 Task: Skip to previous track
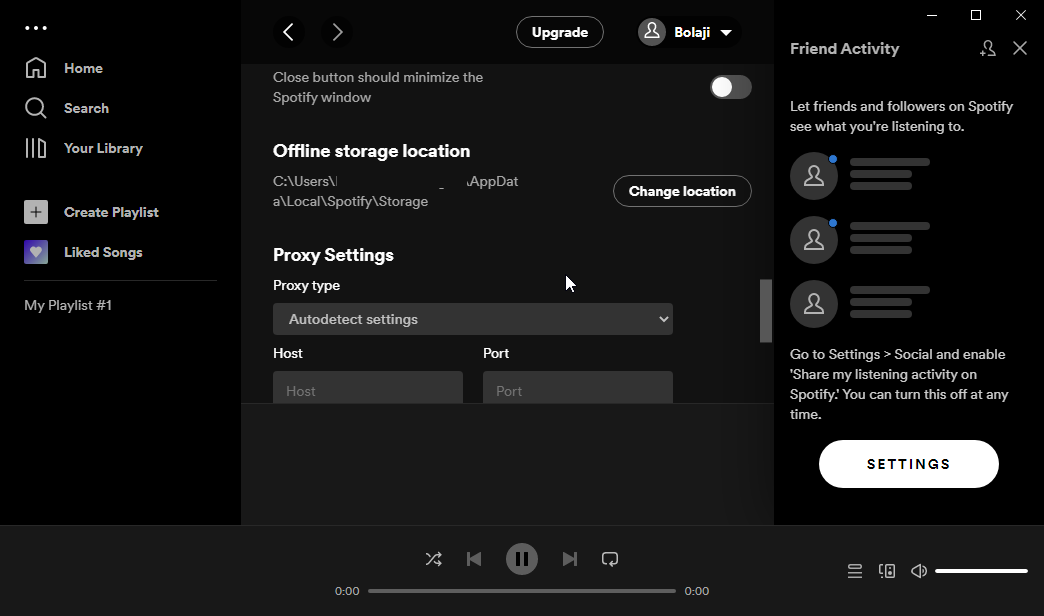click(x=474, y=559)
